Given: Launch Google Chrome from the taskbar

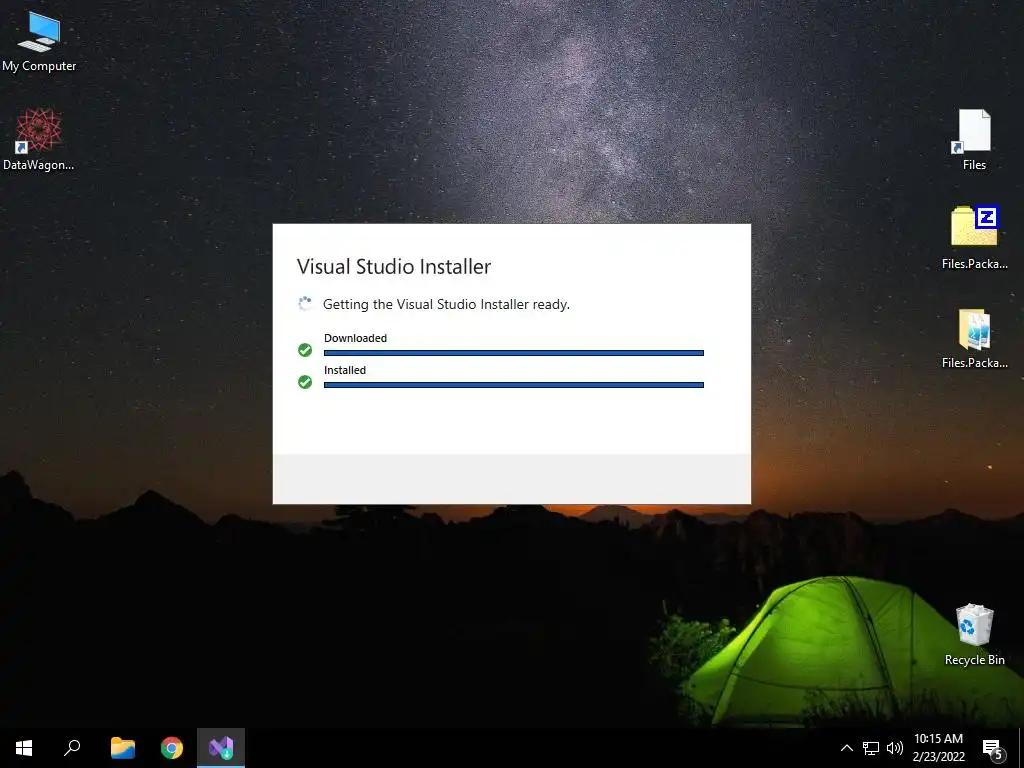Looking at the screenshot, I should pyautogui.click(x=172, y=748).
